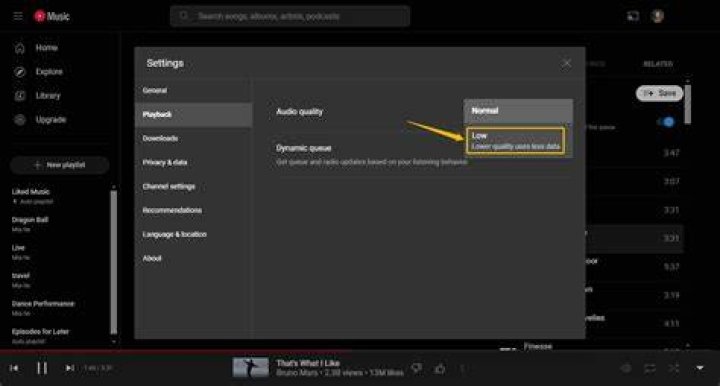
Task: Select Privacy & data settings tab
Action: [x=193, y=162]
